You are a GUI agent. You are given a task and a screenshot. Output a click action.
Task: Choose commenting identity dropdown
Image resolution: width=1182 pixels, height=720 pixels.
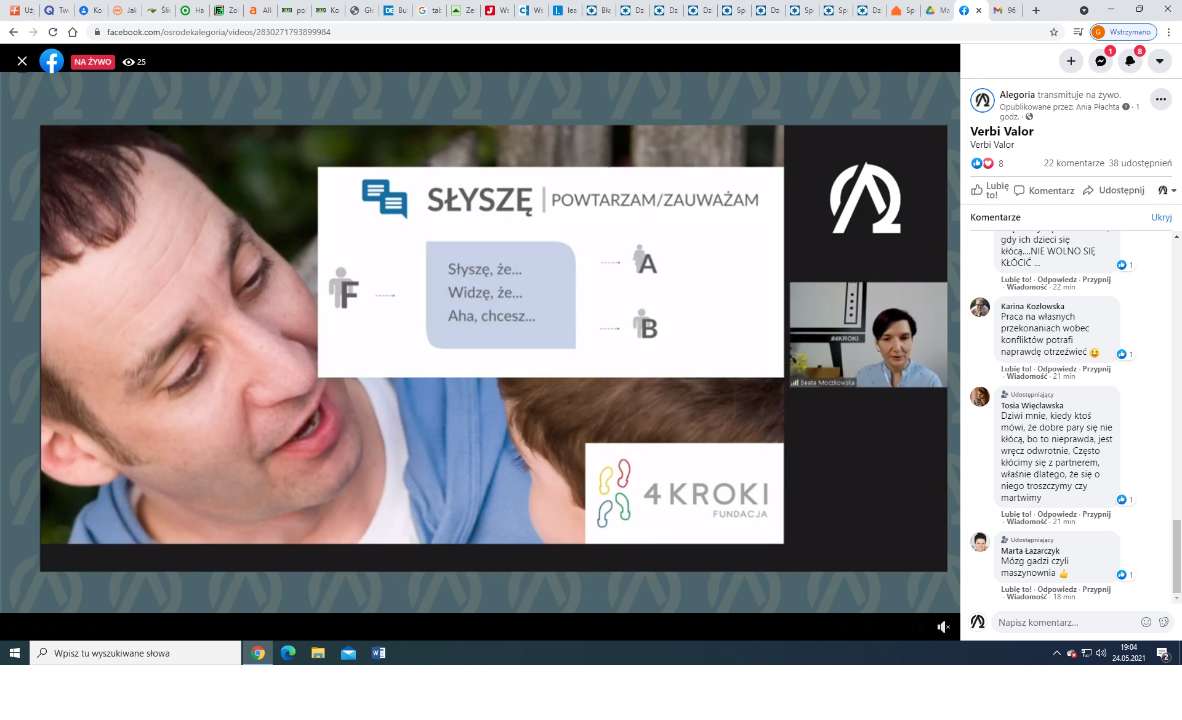[1166, 190]
